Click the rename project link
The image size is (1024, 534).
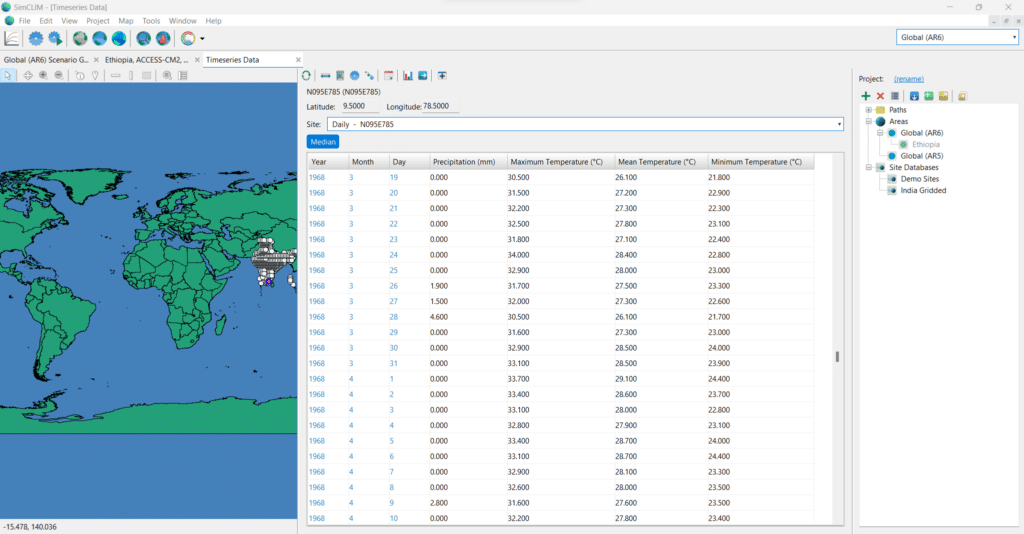(x=908, y=78)
